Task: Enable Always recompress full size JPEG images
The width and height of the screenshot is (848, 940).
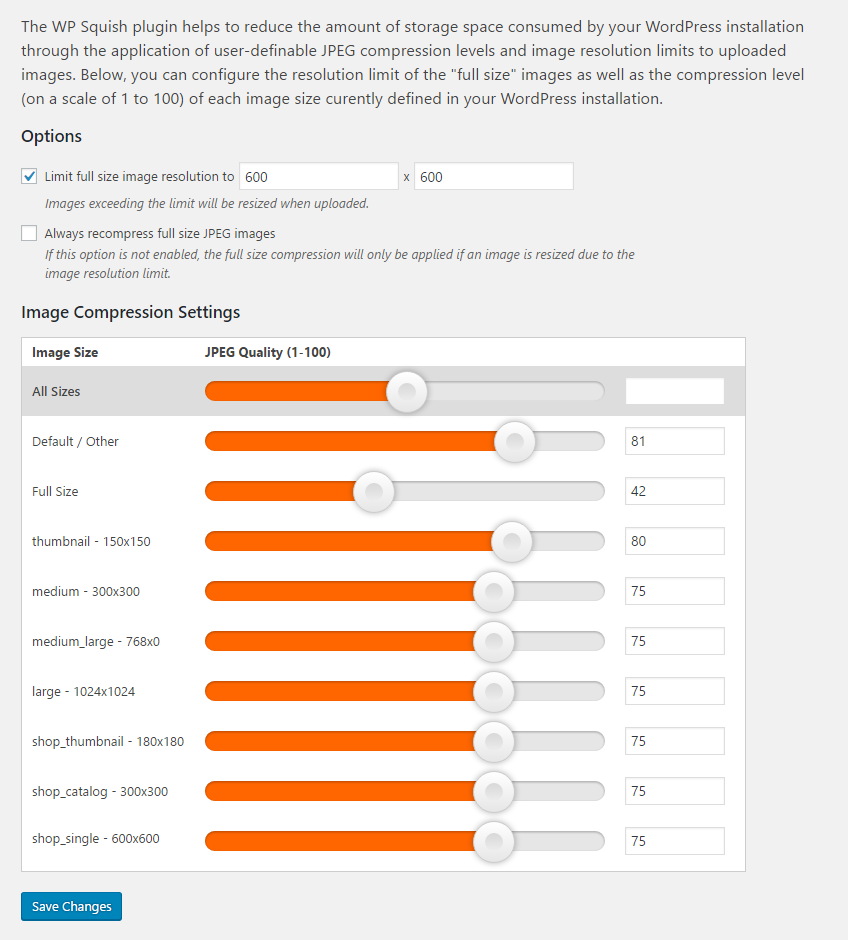Action: click(x=29, y=233)
